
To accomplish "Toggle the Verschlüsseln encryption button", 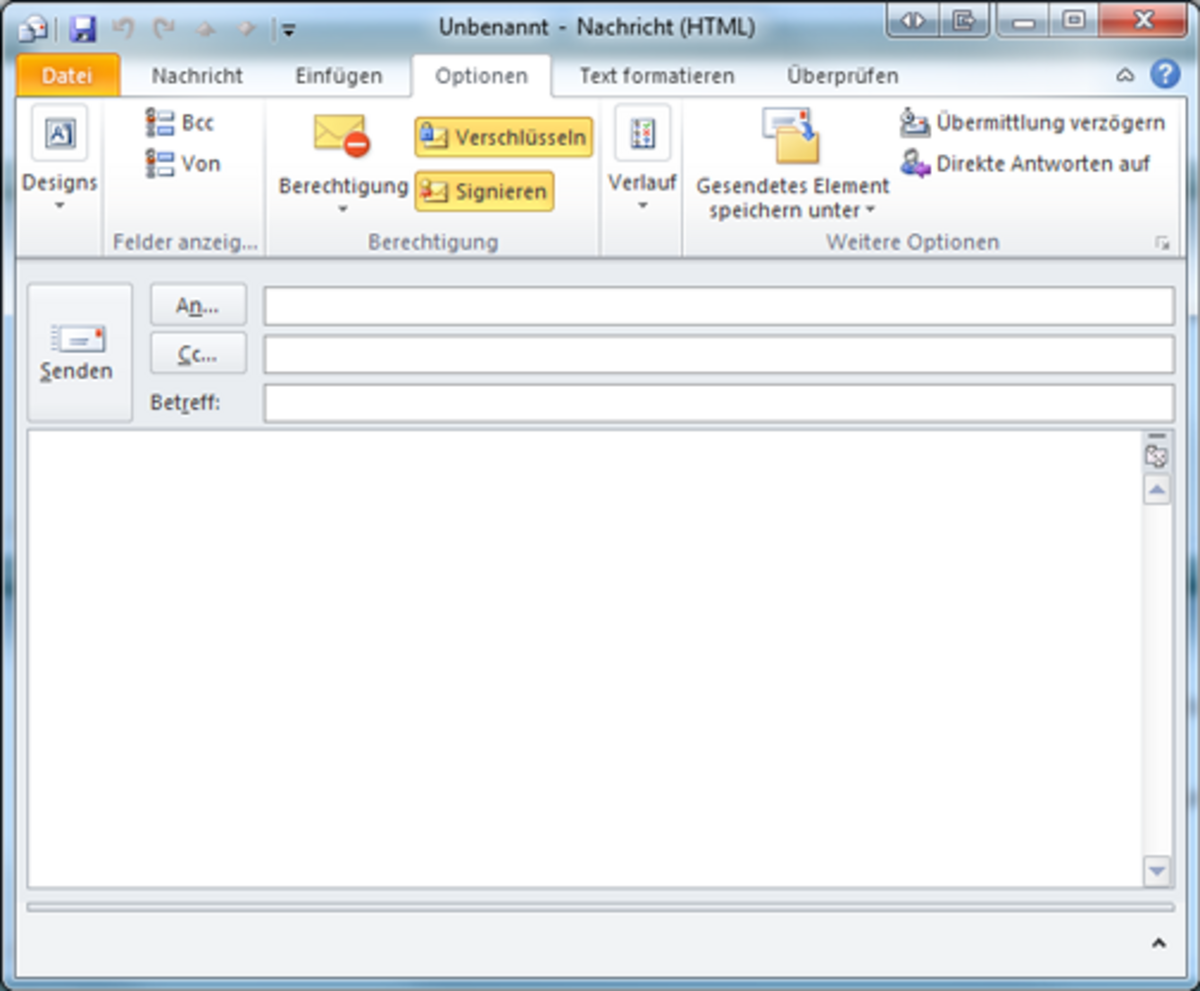I will (504, 137).
